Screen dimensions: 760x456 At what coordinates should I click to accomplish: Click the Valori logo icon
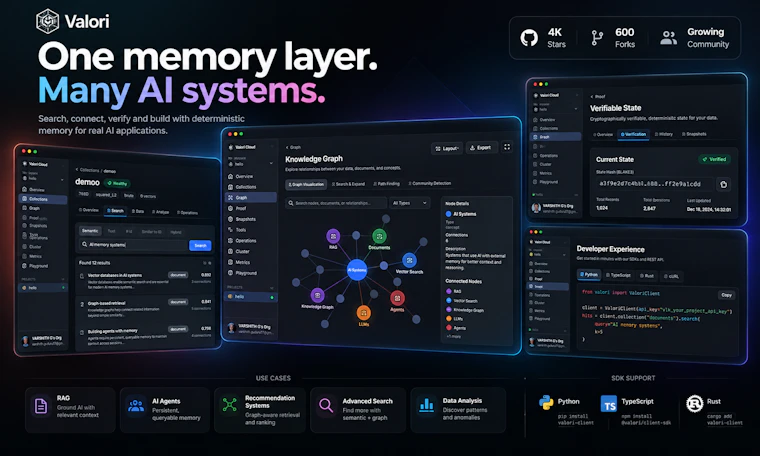48,21
